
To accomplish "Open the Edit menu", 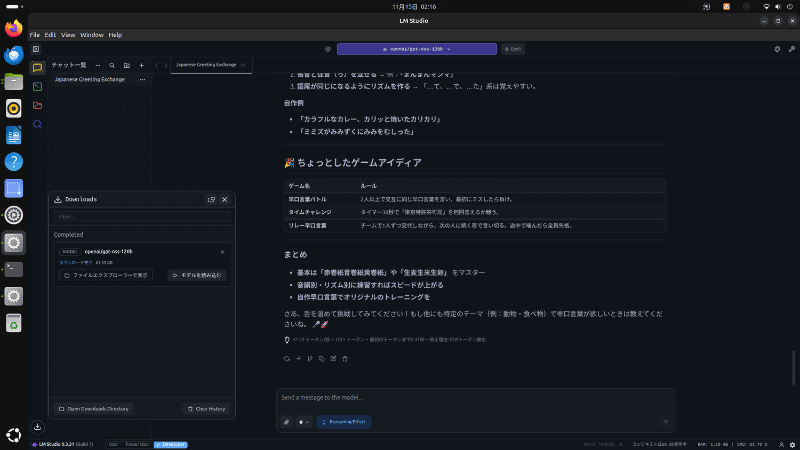I will (50, 35).
